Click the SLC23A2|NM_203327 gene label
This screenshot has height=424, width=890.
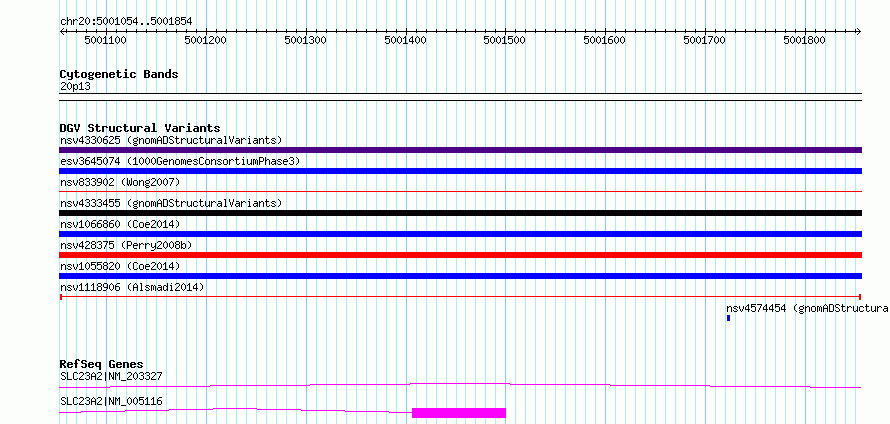point(111,376)
